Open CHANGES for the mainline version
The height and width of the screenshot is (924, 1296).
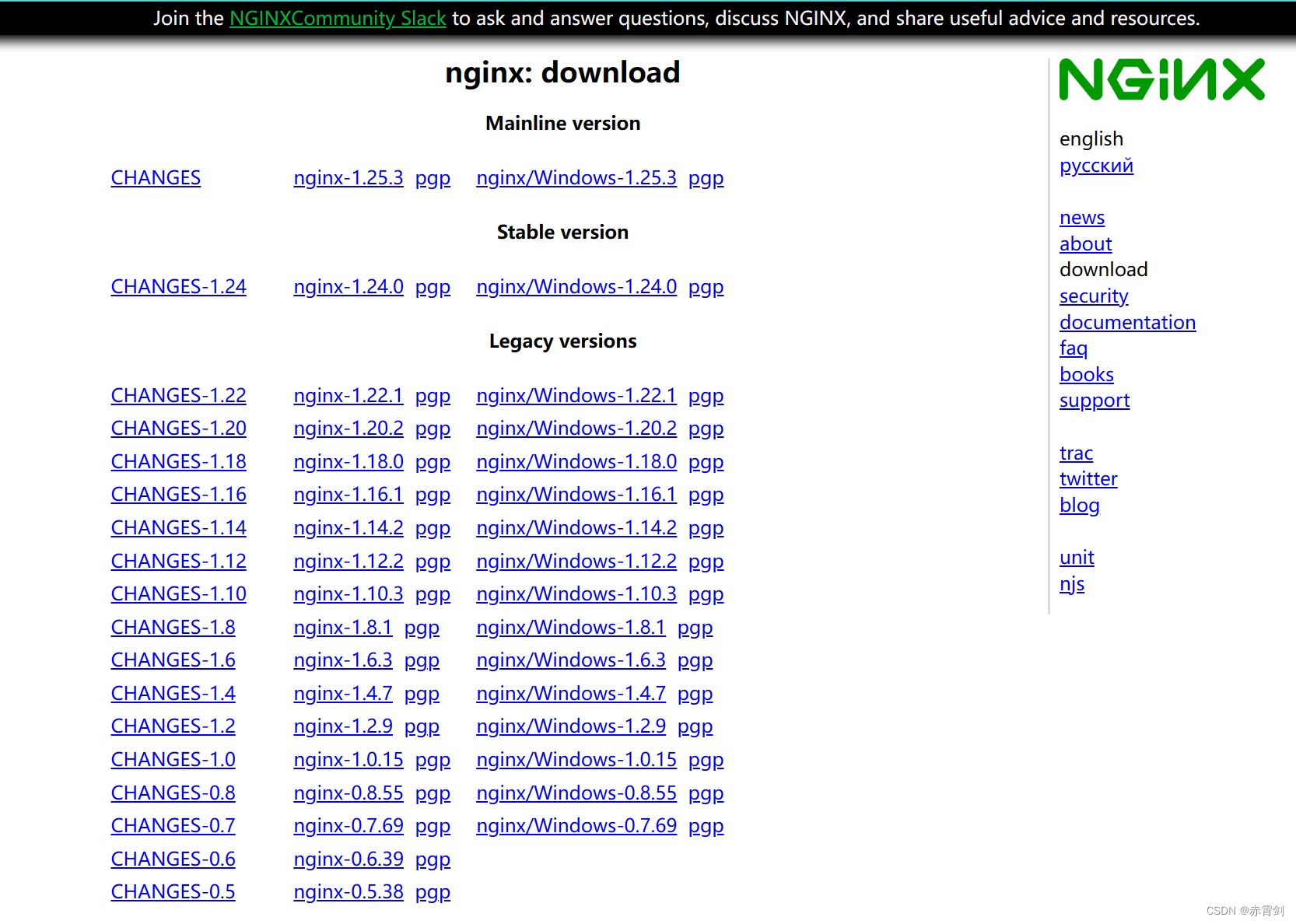point(156,177)
